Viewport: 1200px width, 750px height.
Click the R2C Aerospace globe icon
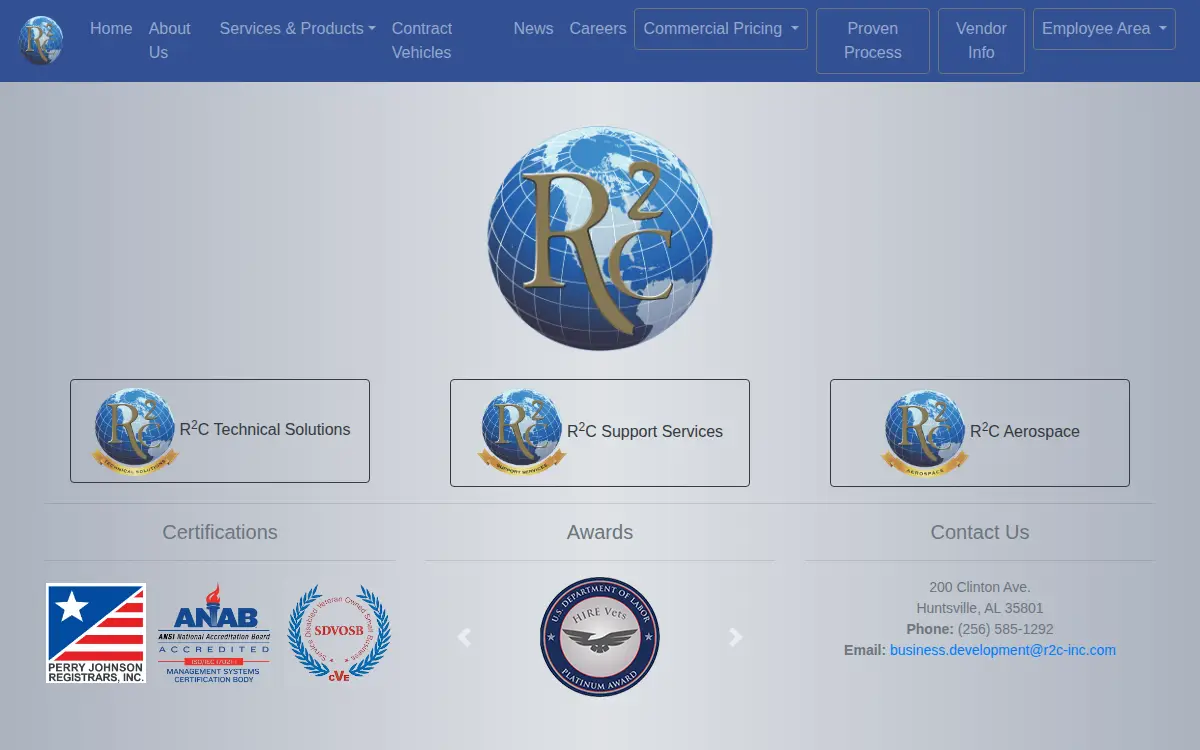point(925,433)
